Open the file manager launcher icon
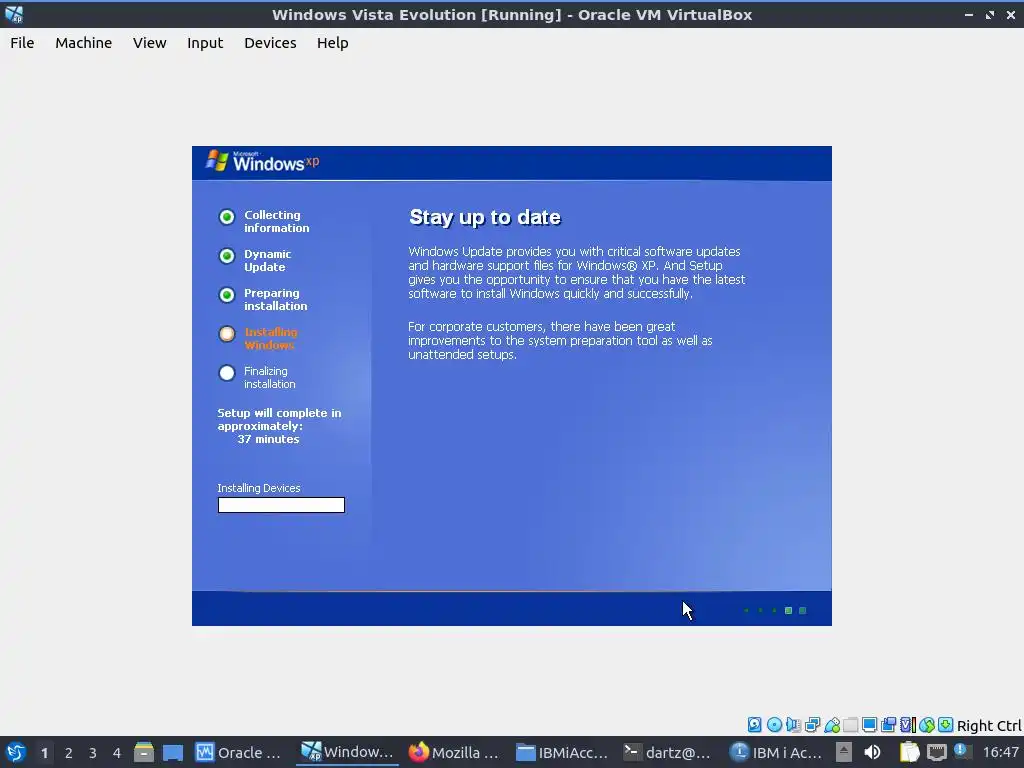The image size is (1024, 768). coord(144,752)
